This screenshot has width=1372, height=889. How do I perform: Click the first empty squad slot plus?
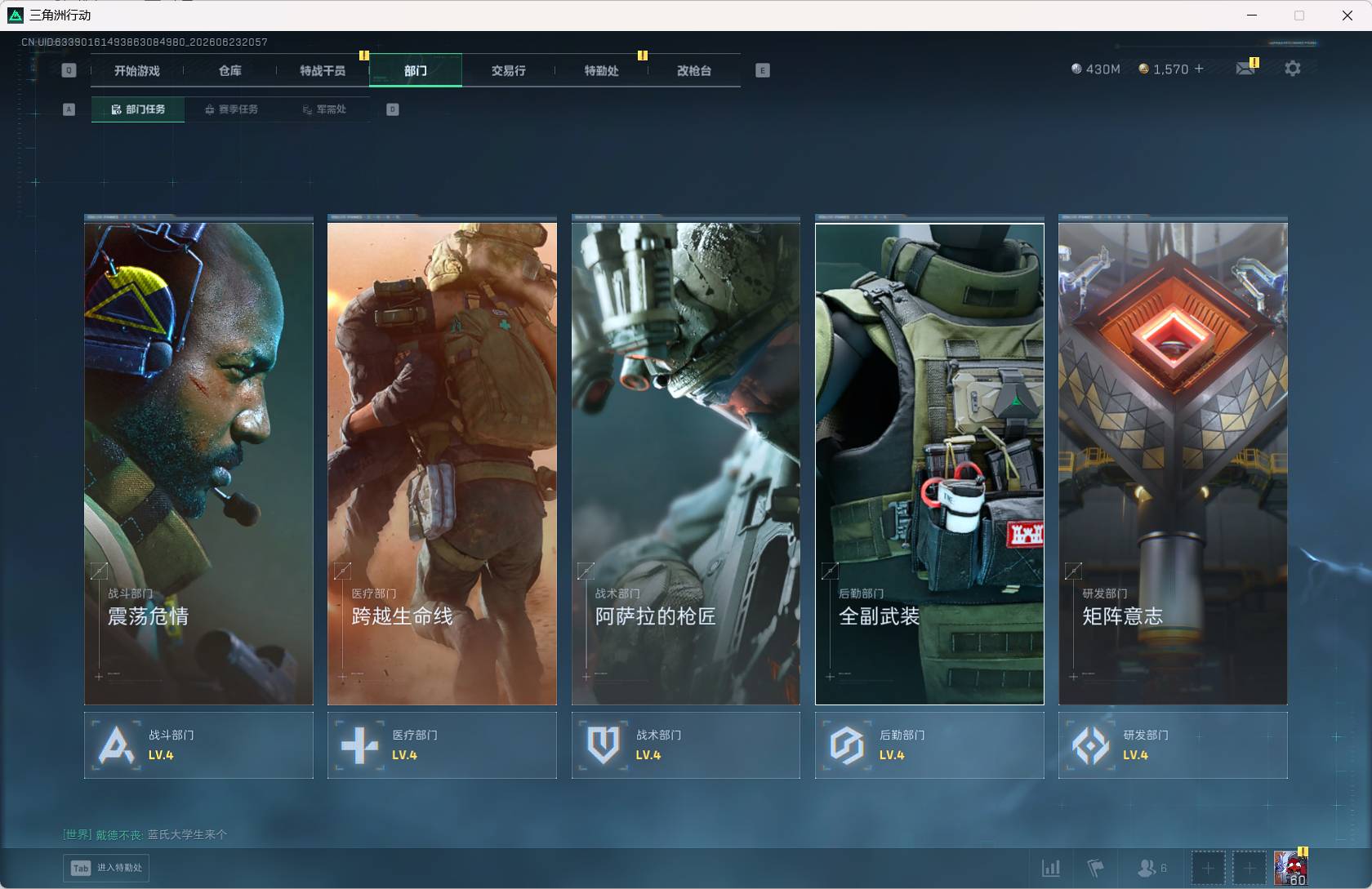coord(1208,868)
